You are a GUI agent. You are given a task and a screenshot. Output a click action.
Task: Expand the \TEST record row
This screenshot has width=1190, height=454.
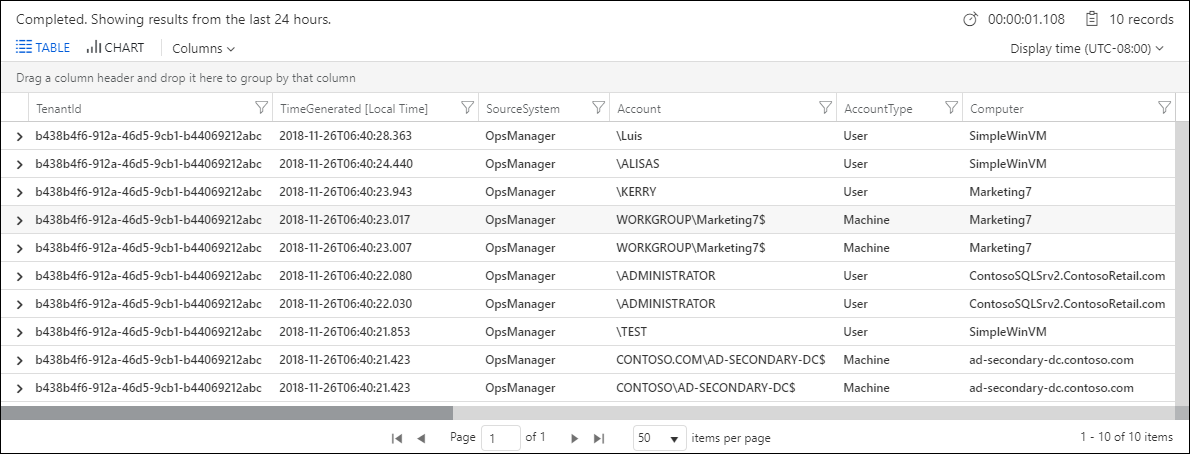pyautogui.click(x=19, y=332)
